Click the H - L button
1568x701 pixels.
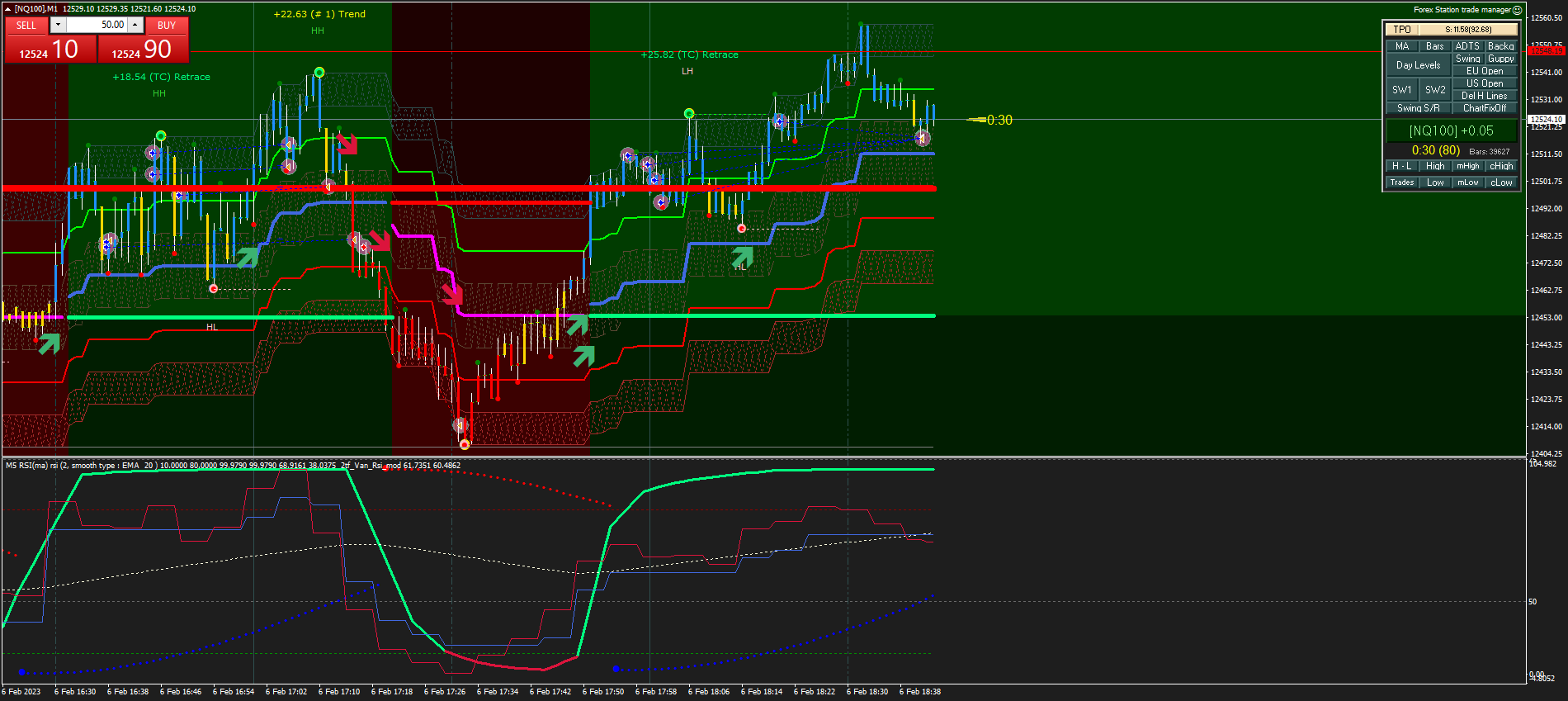point(1402,166)
